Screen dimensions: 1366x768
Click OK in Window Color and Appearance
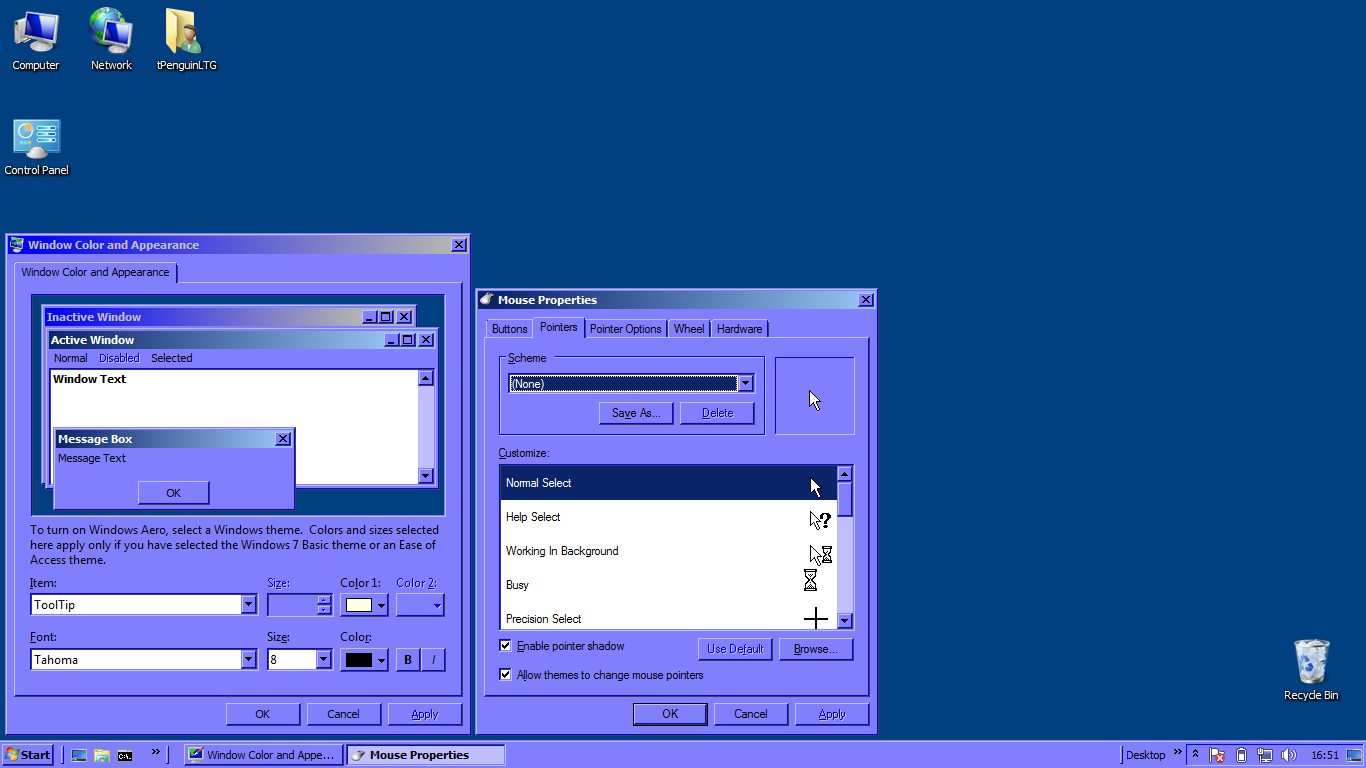click(263, 714)
